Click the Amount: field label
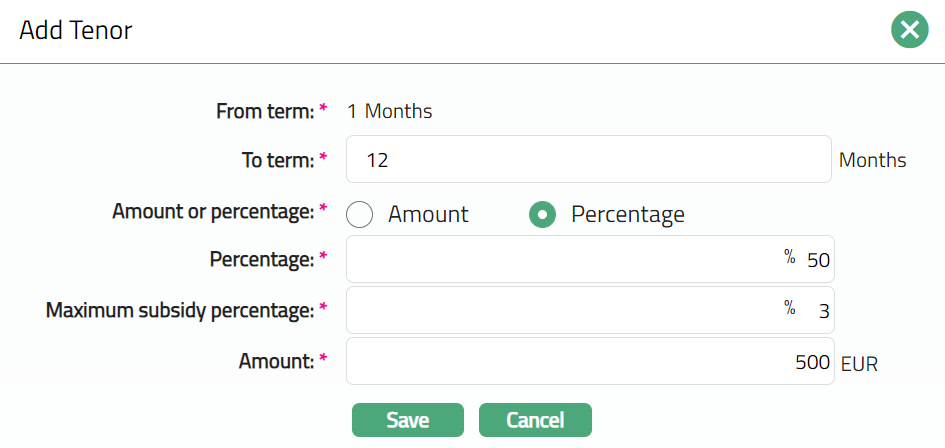945x448 pixels. tap(274, 362)
